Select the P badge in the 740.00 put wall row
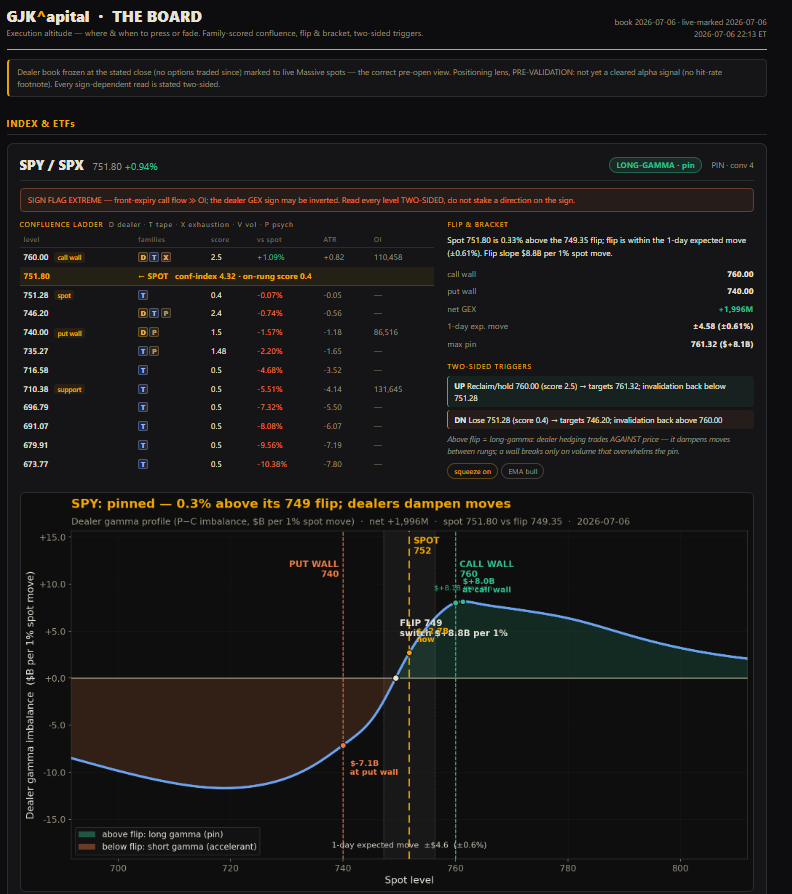The image size is (792, 894). click(154, 332)
